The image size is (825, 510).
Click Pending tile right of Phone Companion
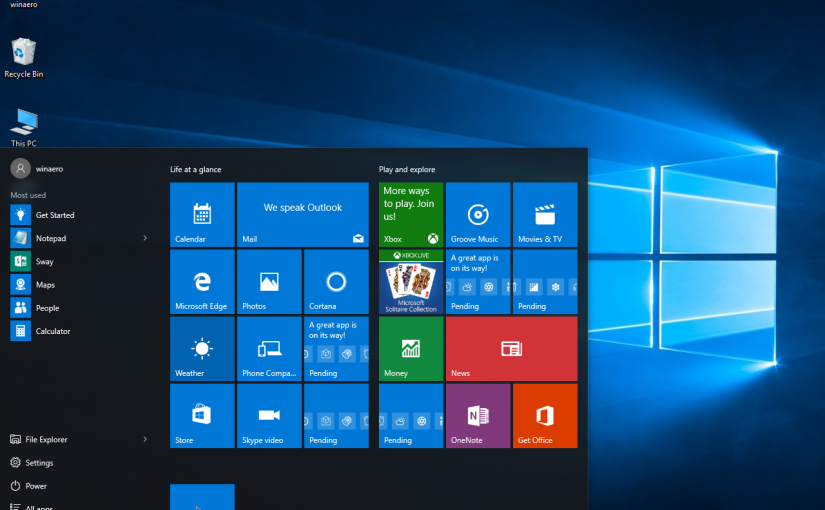[x=336, y=348]
